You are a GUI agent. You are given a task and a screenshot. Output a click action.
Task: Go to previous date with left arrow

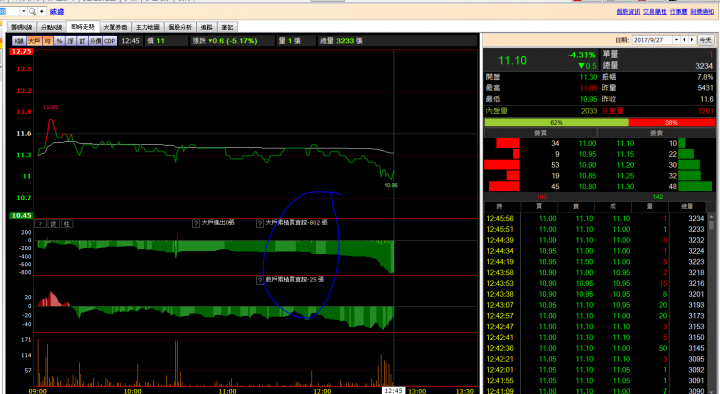point(684,40)
